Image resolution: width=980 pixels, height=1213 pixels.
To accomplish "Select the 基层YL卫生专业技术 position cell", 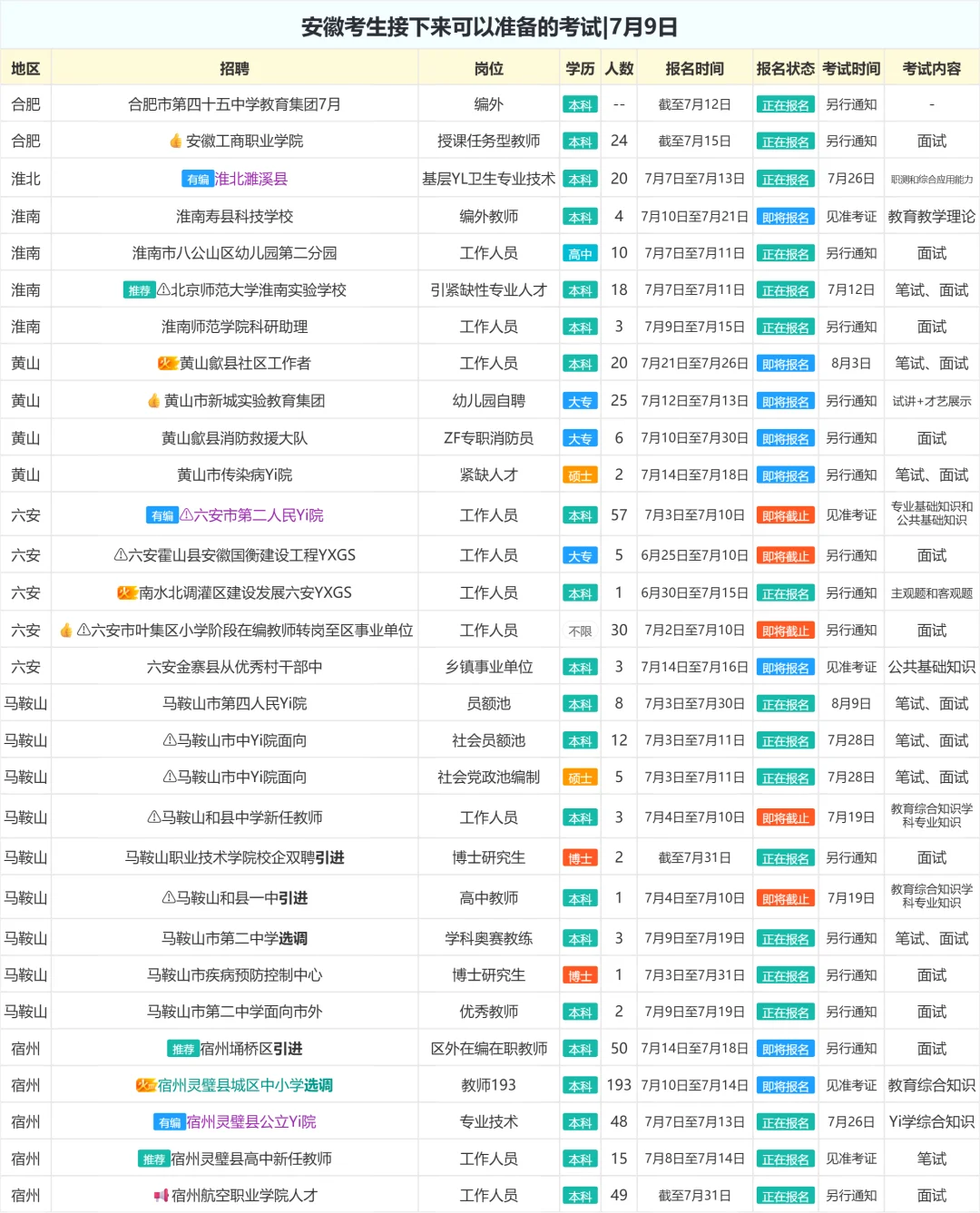I will point(488,179).
